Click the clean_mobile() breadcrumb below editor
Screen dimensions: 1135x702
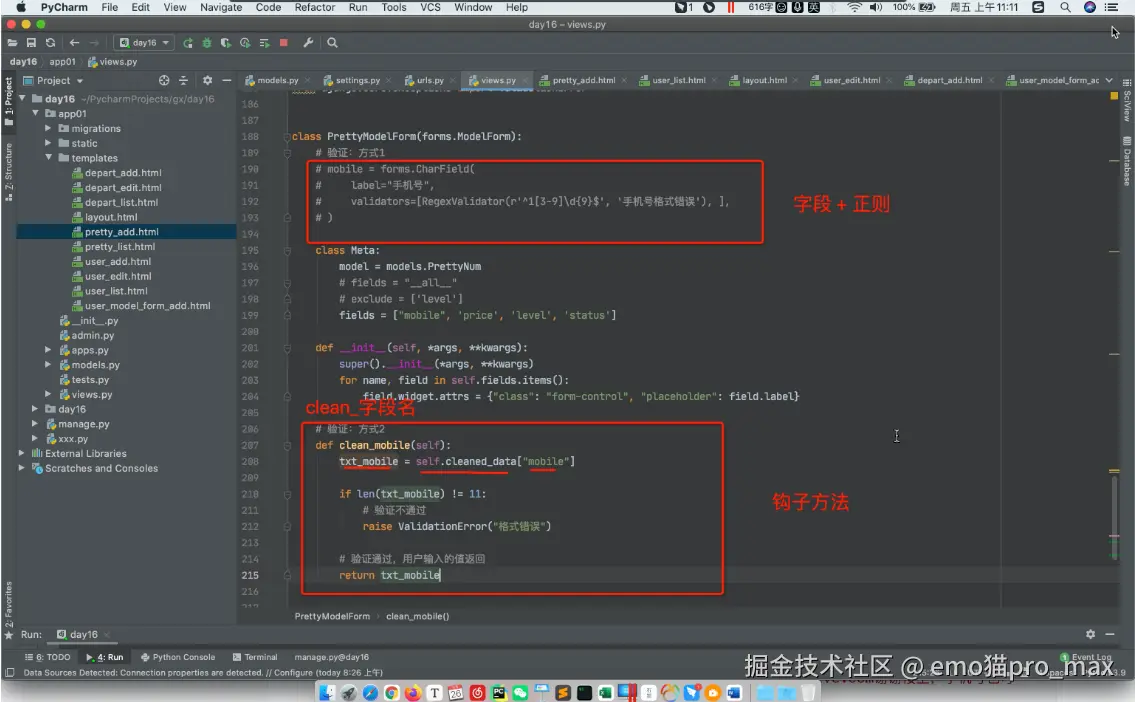[x=418, y=616]
